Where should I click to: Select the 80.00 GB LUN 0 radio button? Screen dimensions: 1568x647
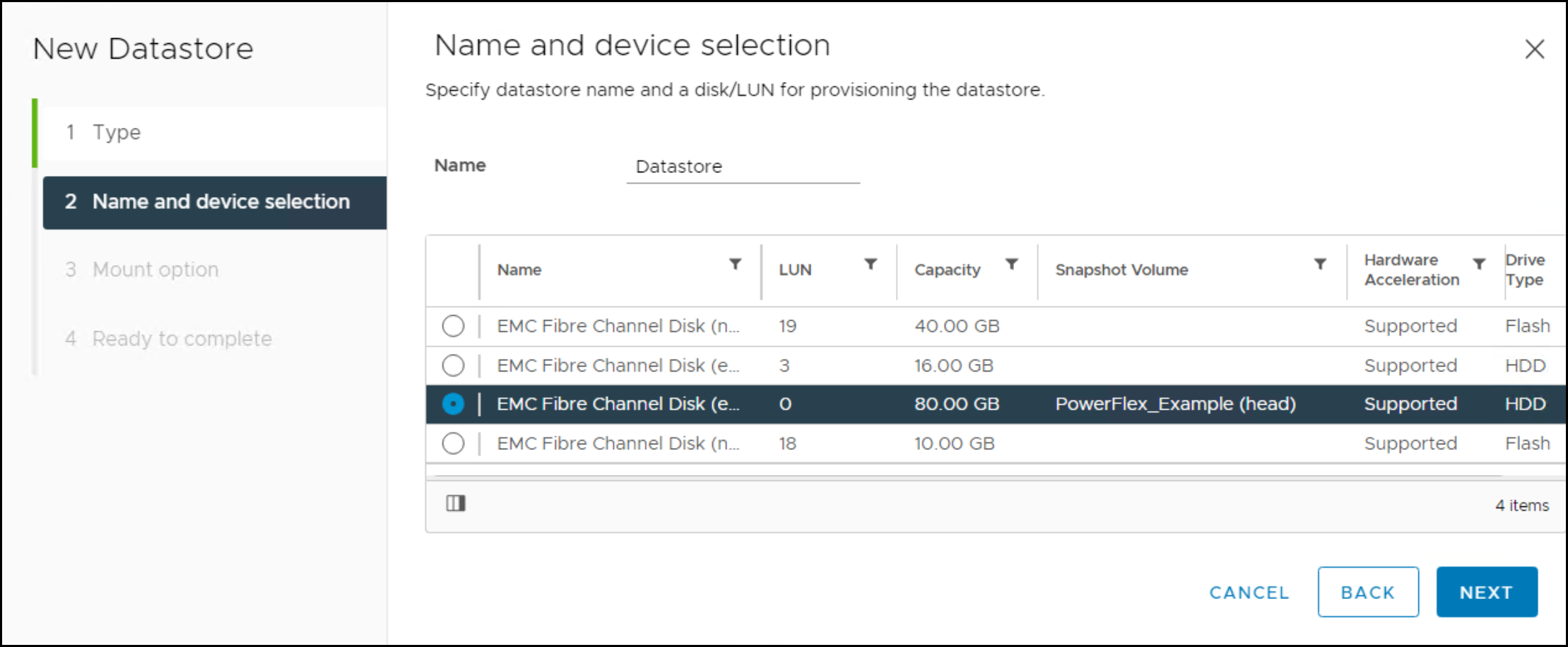(453, 404)
